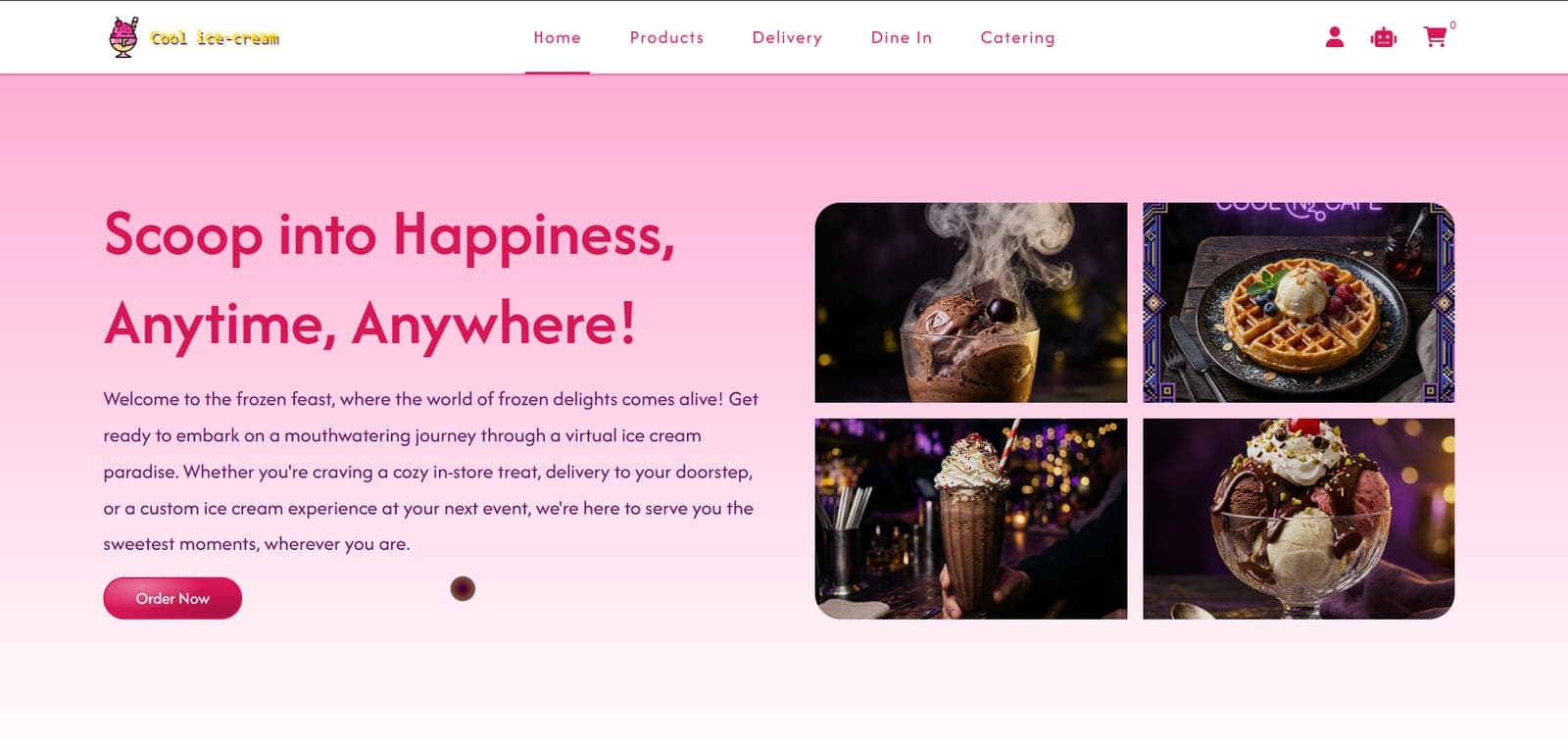Open the Catering page

click(x=1017, y=37)
